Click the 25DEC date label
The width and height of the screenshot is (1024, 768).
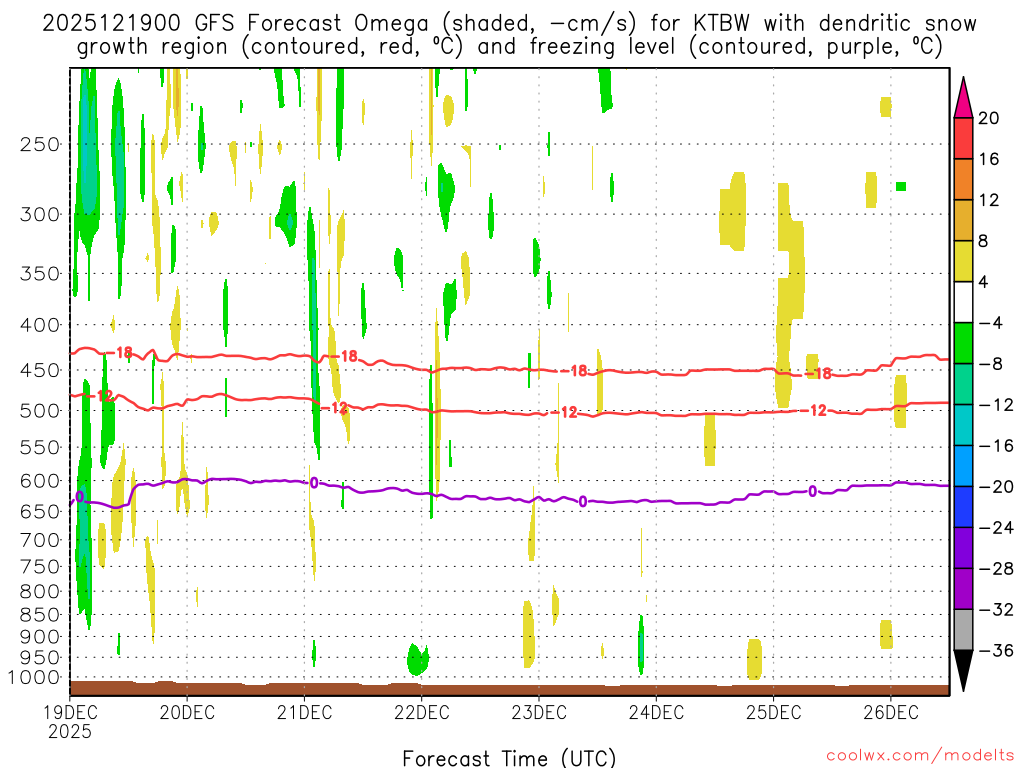(774, 712)
